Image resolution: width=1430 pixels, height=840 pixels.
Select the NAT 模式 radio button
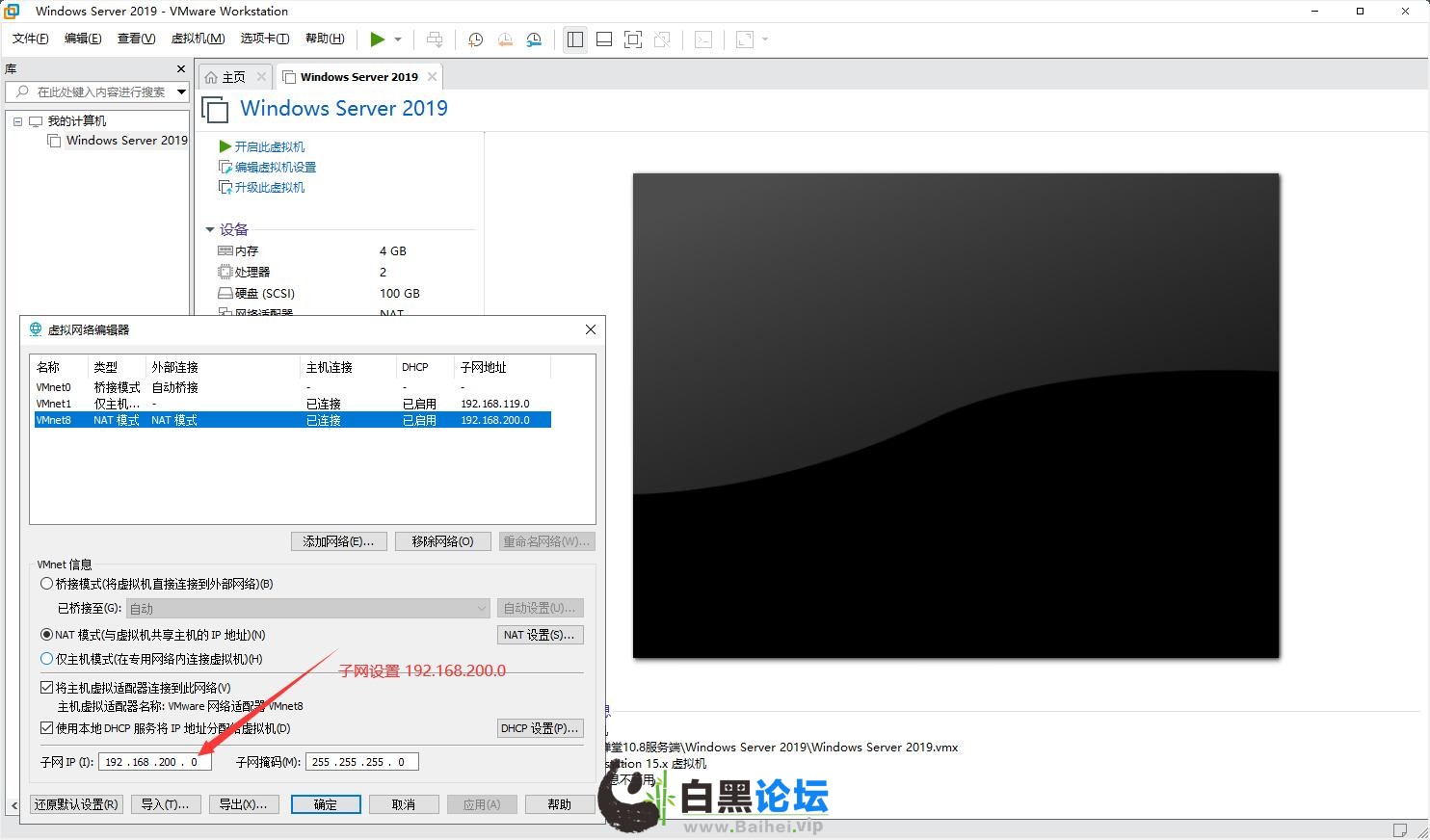click(46, 635)
